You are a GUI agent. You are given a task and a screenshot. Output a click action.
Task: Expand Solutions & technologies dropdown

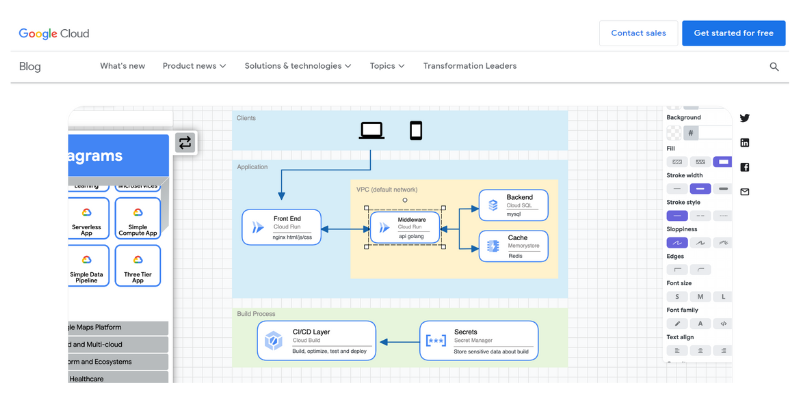coord(298,66)
